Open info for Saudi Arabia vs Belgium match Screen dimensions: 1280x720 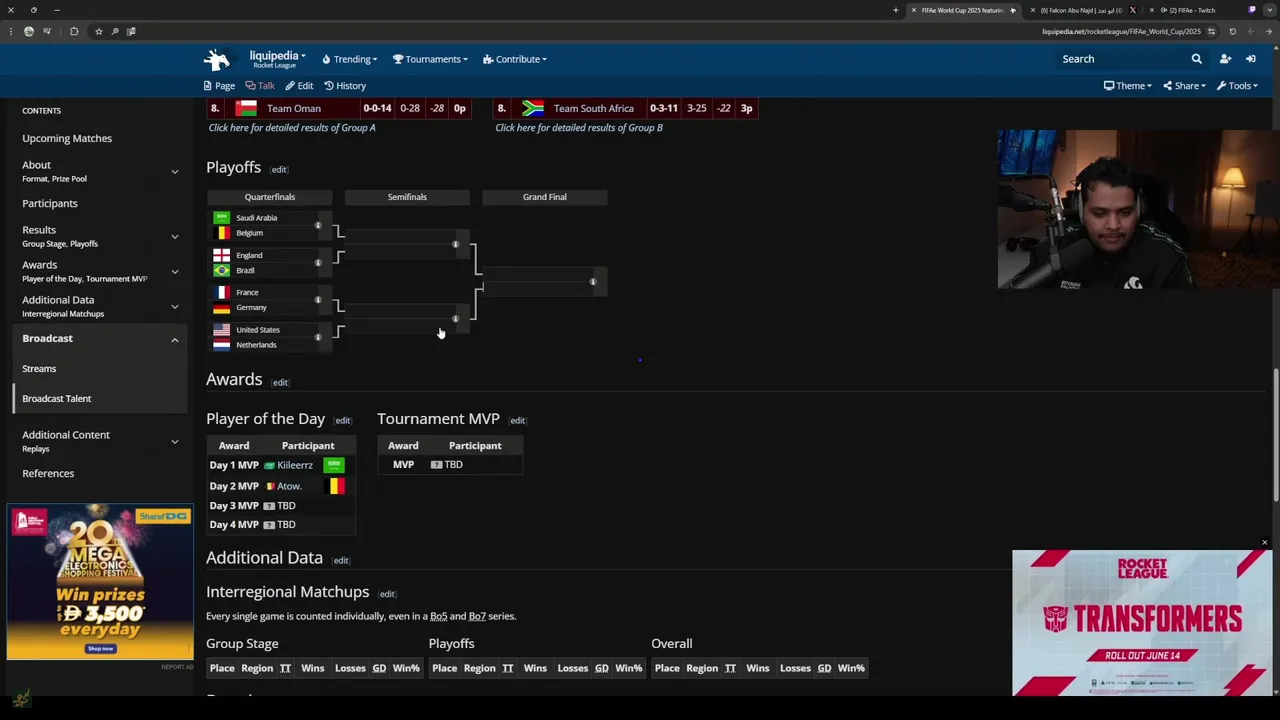tap(318, 226)
